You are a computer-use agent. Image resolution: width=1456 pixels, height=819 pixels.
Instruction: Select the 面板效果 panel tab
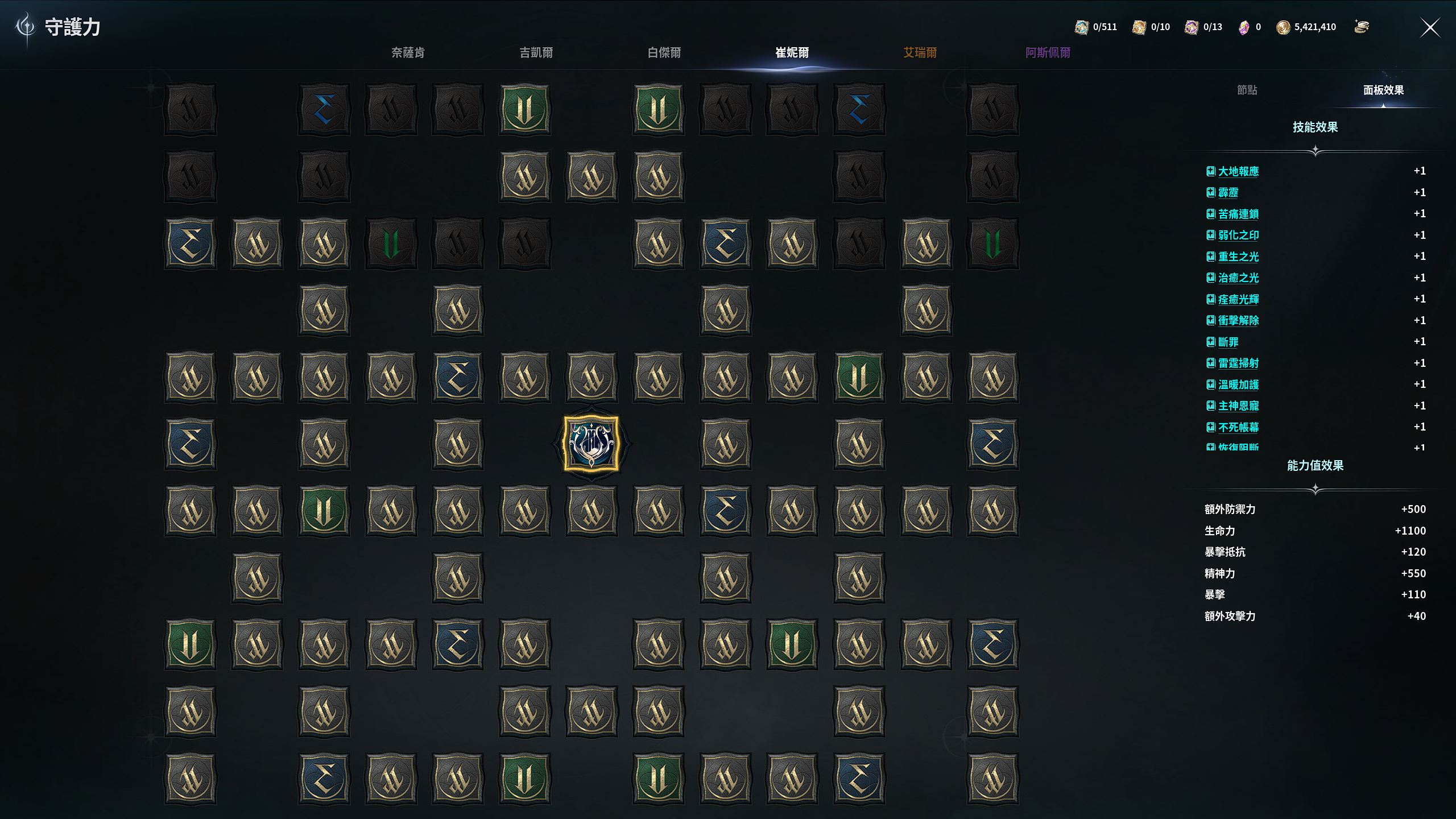click(x=1383, y=90)
